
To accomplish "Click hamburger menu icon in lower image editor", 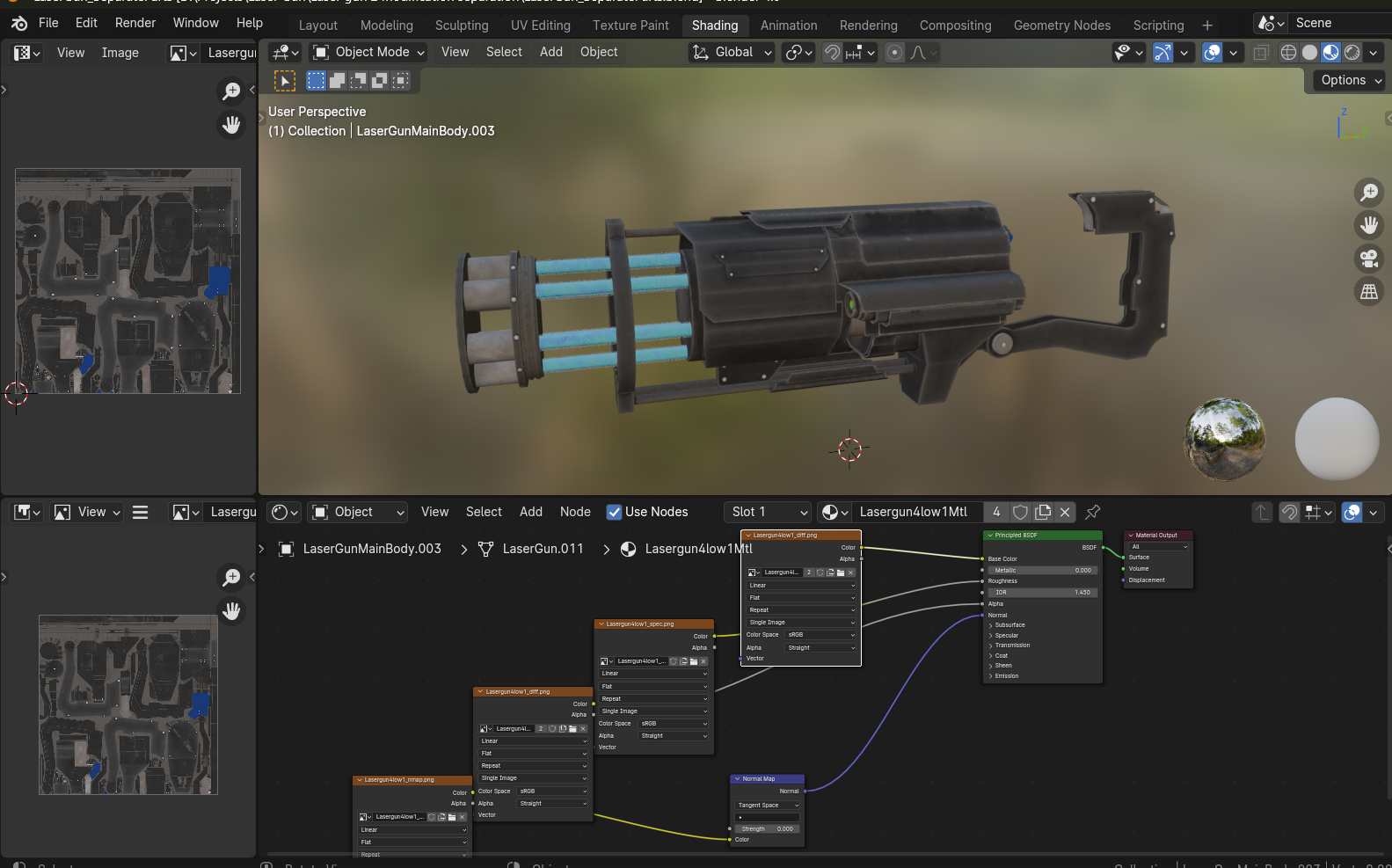I will point(140,512).
